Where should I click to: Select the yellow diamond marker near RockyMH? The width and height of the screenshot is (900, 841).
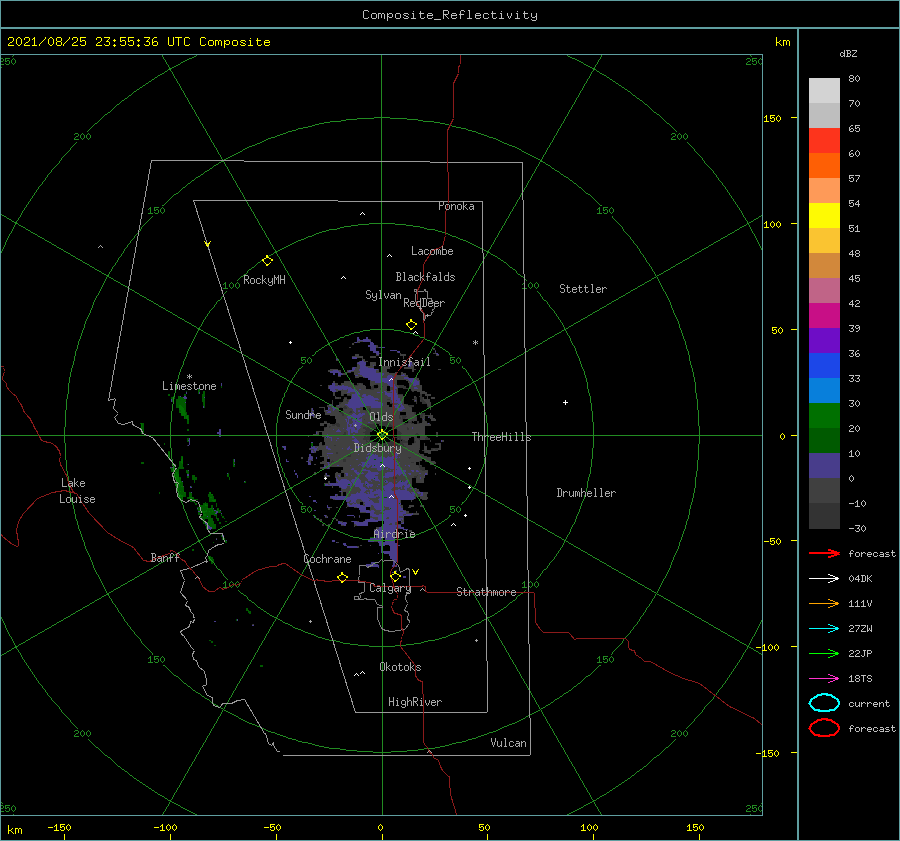tap(267, 261)
